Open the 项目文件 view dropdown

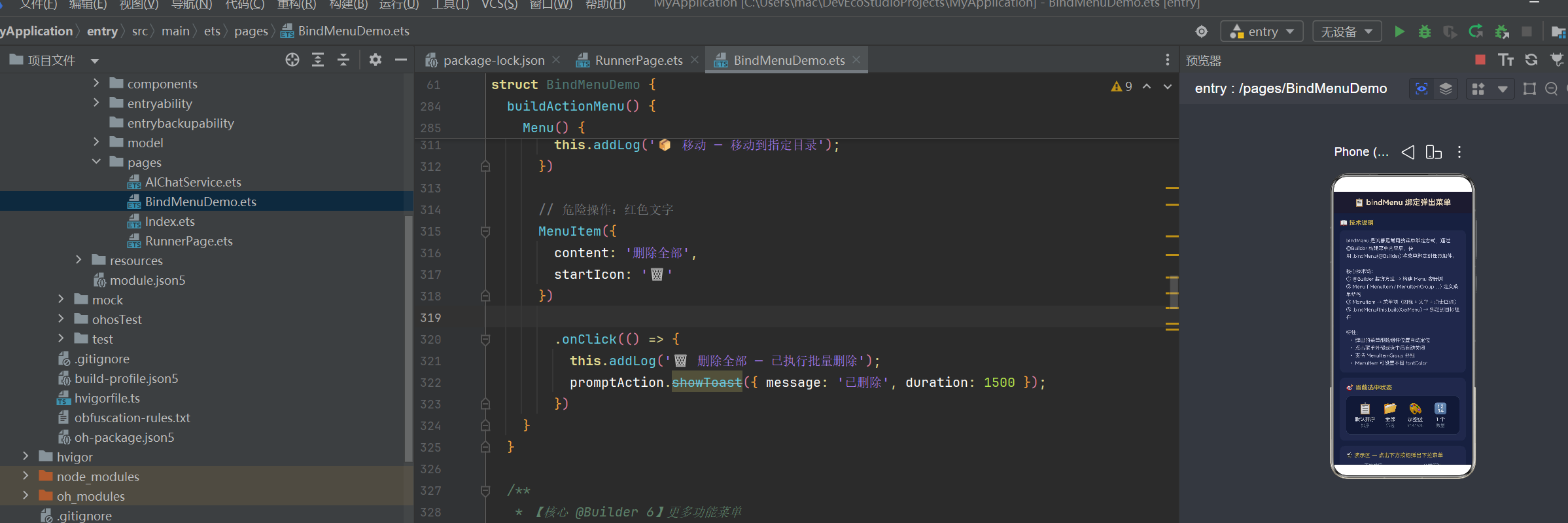95,61
